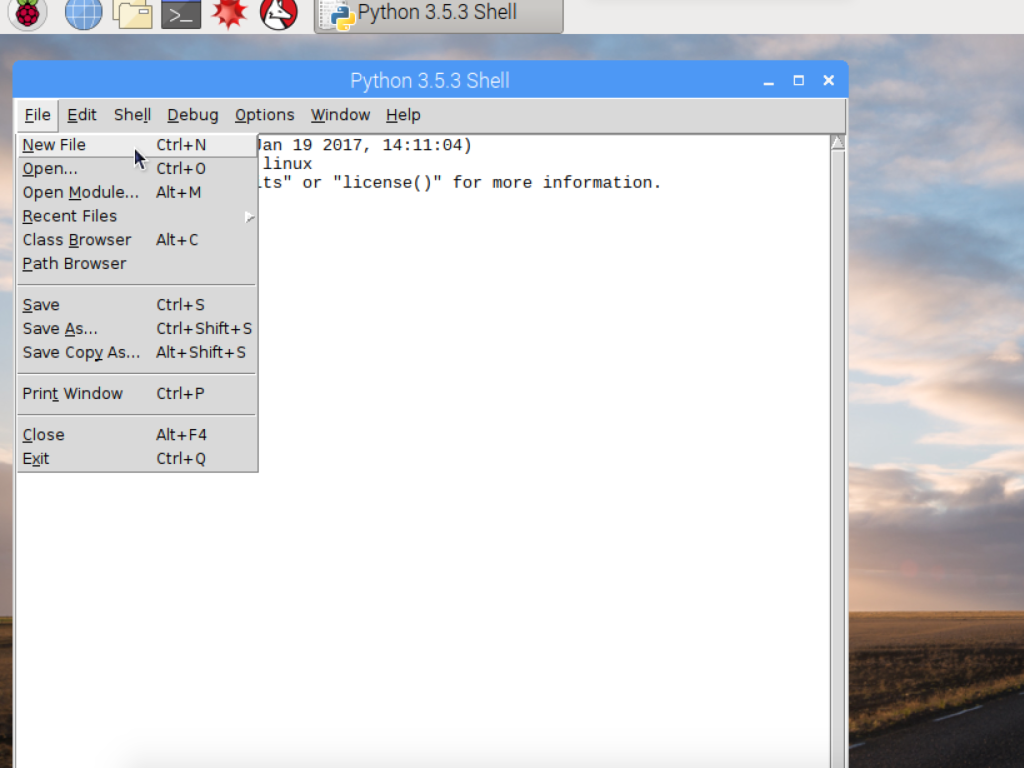Open the Options menu

pyautogui.click(x=264, y=116)
